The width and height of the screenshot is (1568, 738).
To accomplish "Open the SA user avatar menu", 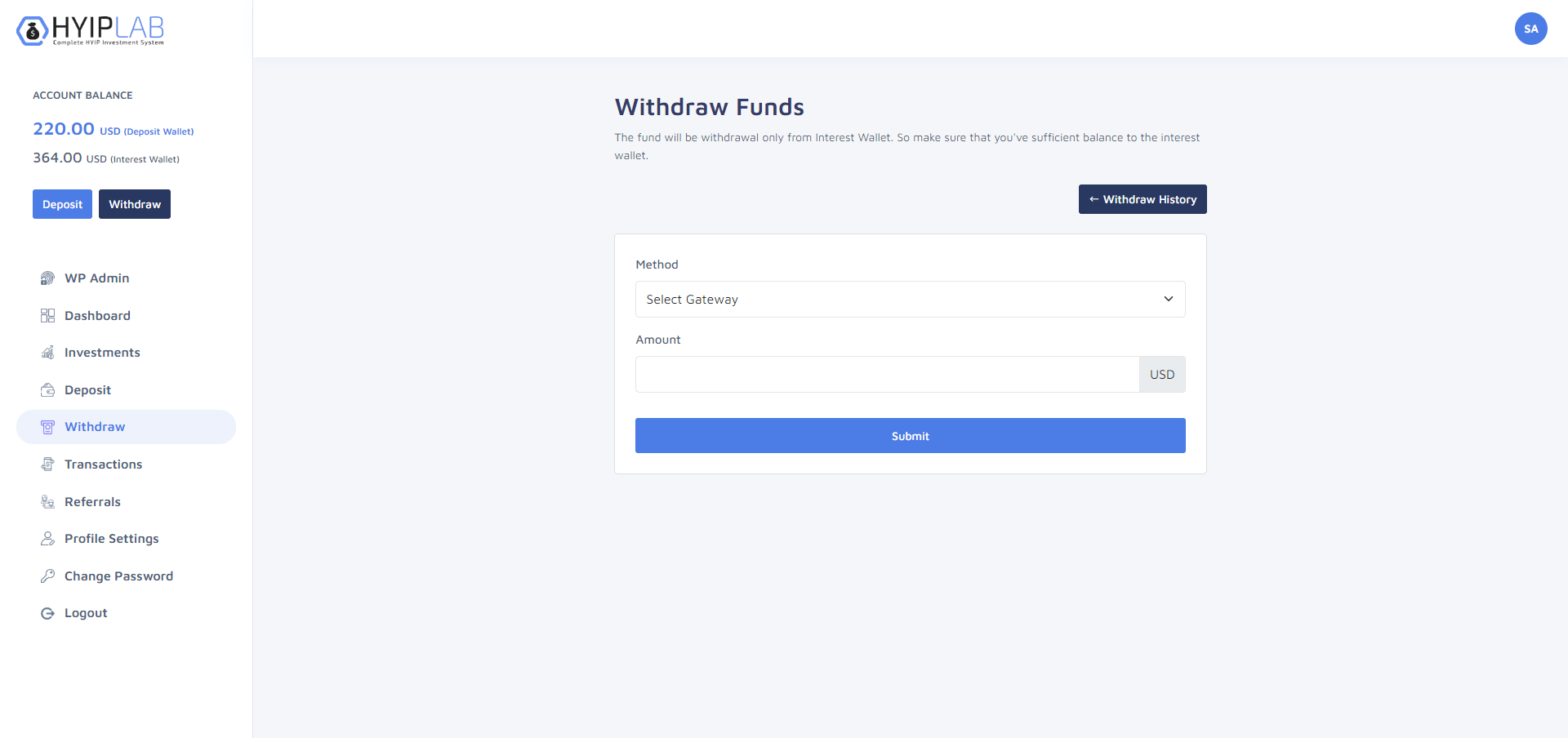I will coord(1530,29).
